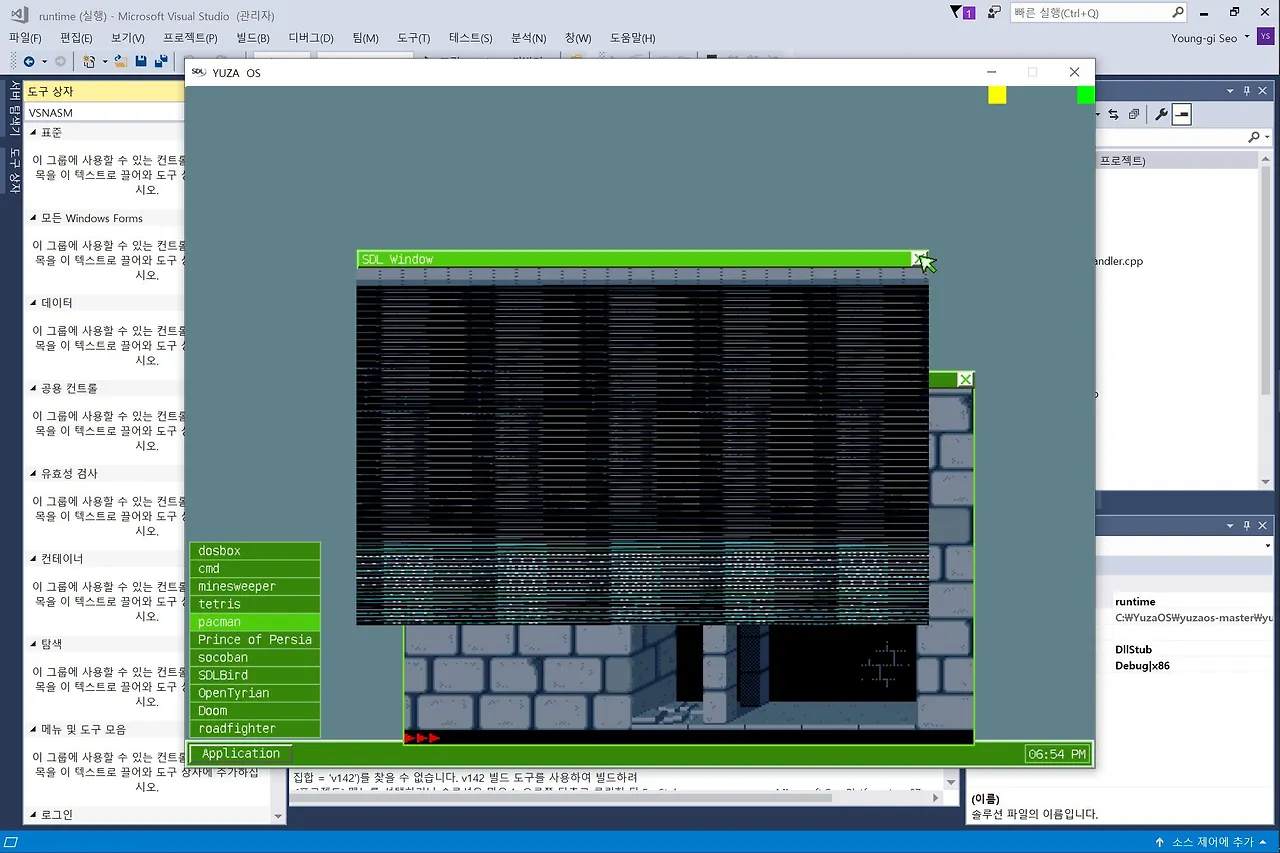The height and width of the screenshot is (853, 1280).
Task: Click the source control up-arrow icon in status bar
Action: (x=1160, y=842)
